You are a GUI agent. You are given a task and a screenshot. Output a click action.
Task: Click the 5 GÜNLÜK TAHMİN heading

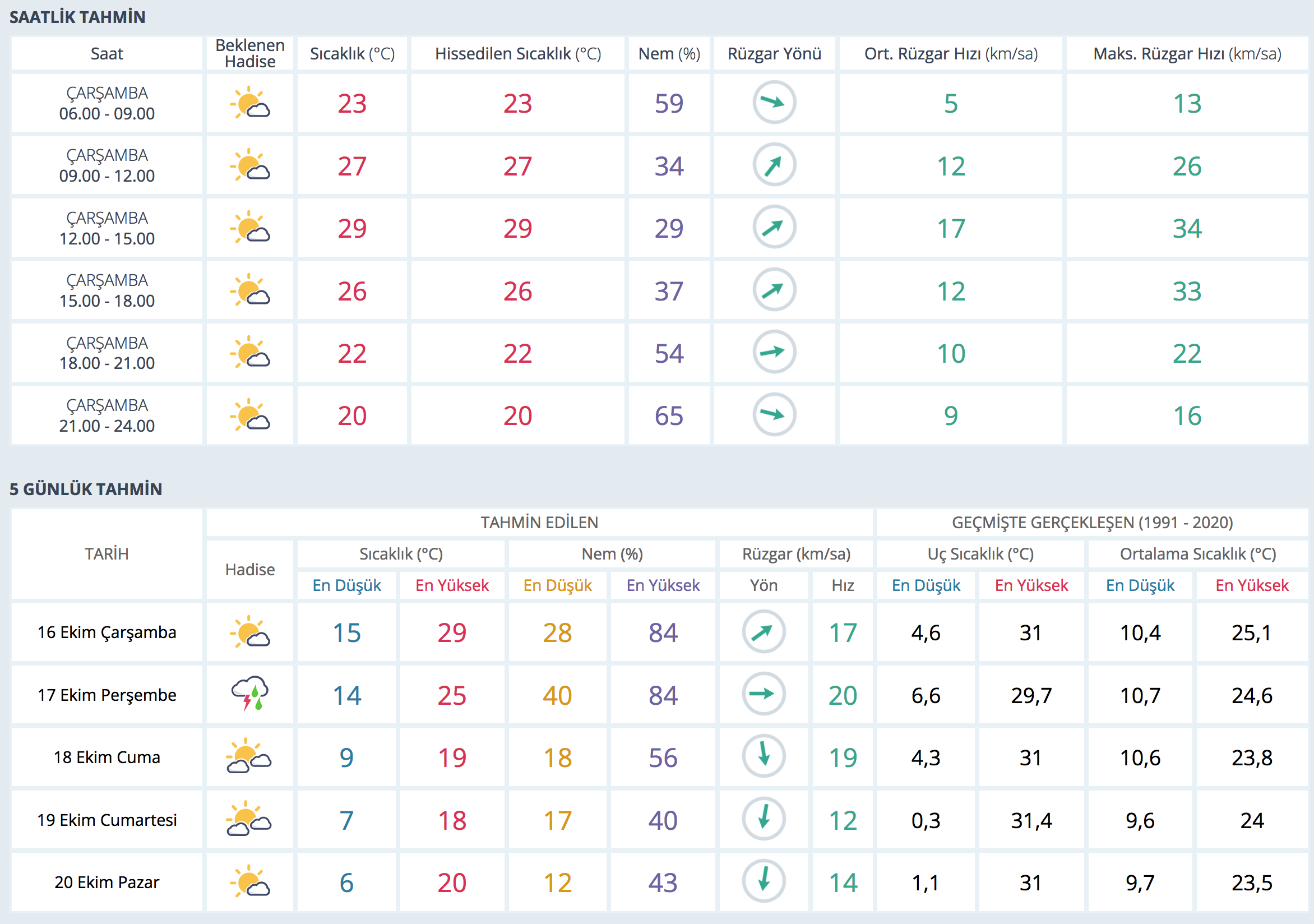pos(86,489)
